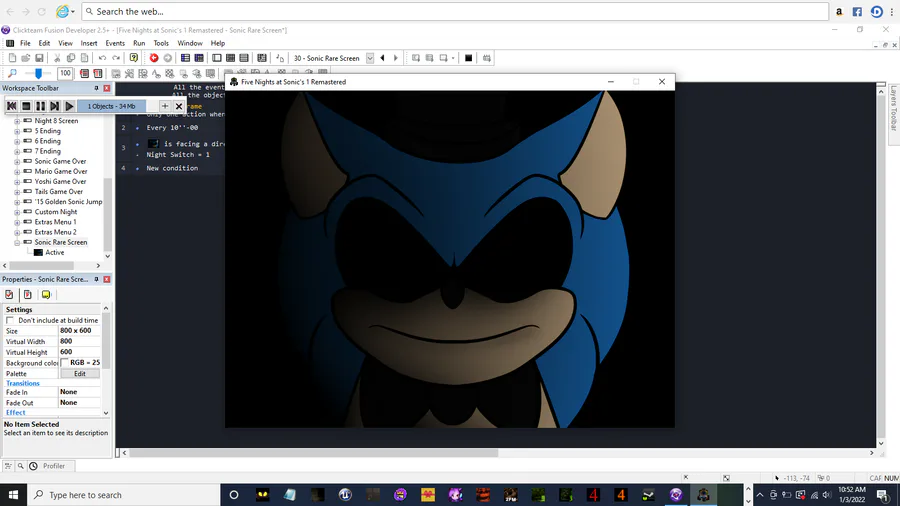Viewport: 900px width, 506px height.
Task: Open the Run menu
Action: (x=139, y=43)
